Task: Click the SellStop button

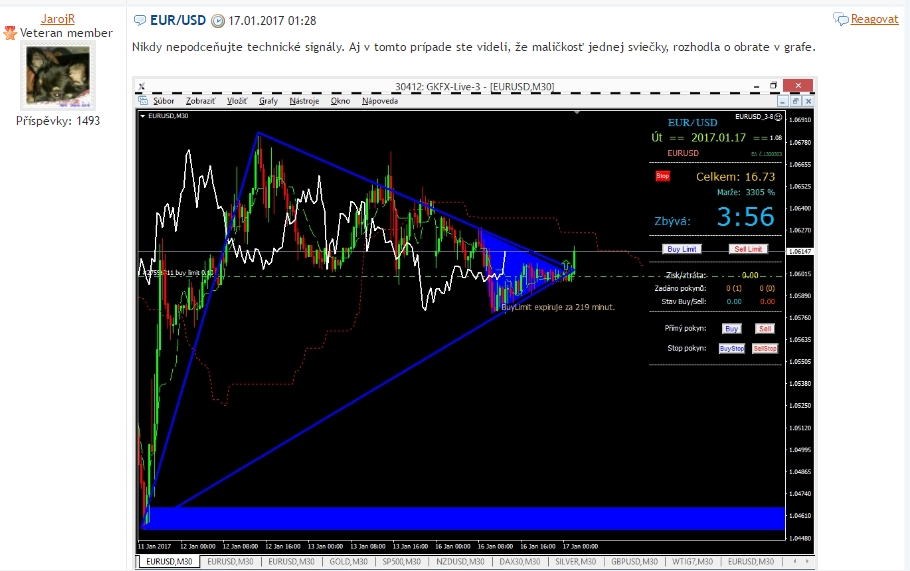Action: (765, 349)
